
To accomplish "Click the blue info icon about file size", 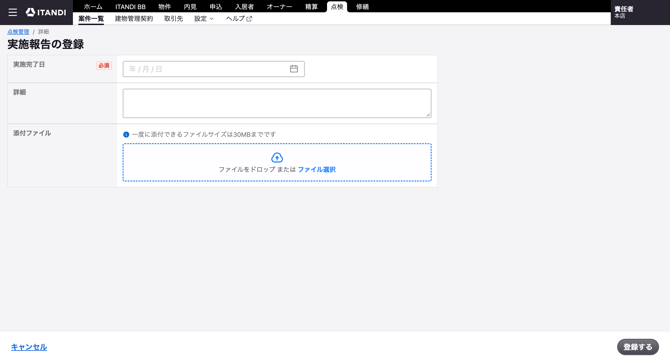I will click(x=126, y=135).
